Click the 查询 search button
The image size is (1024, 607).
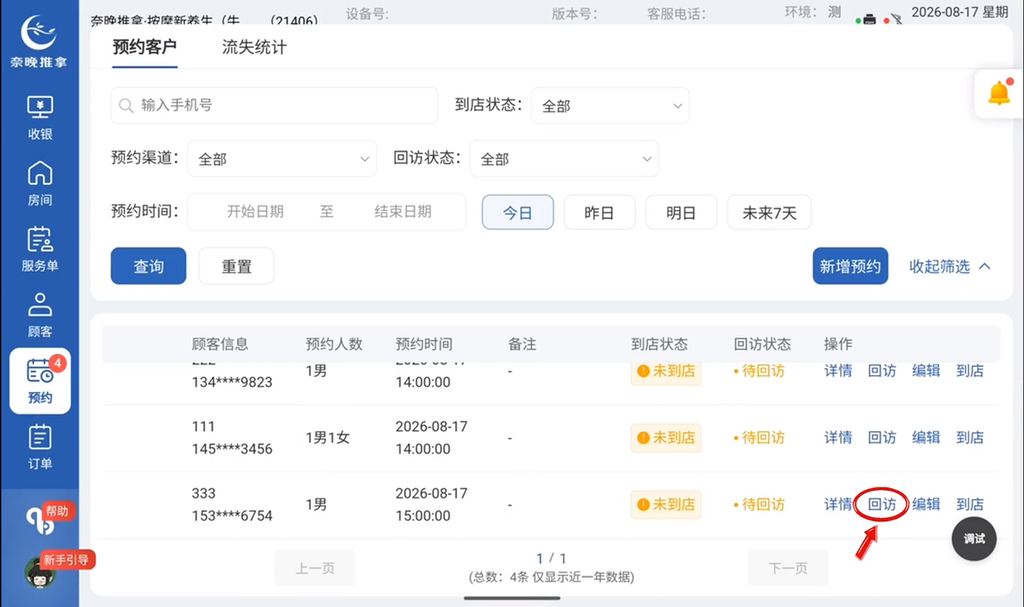point(148,266)
